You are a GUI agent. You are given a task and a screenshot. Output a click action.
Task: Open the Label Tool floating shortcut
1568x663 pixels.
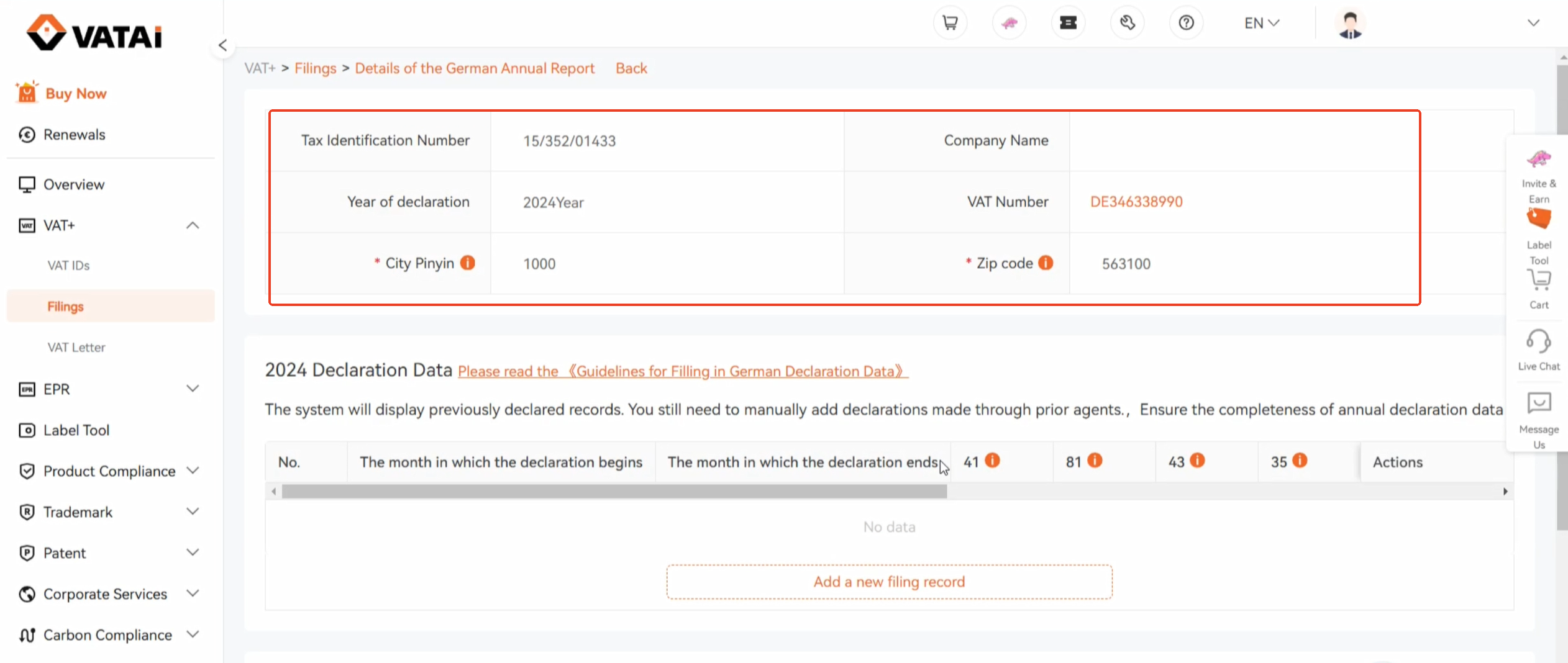click(x=1539, y=237)
